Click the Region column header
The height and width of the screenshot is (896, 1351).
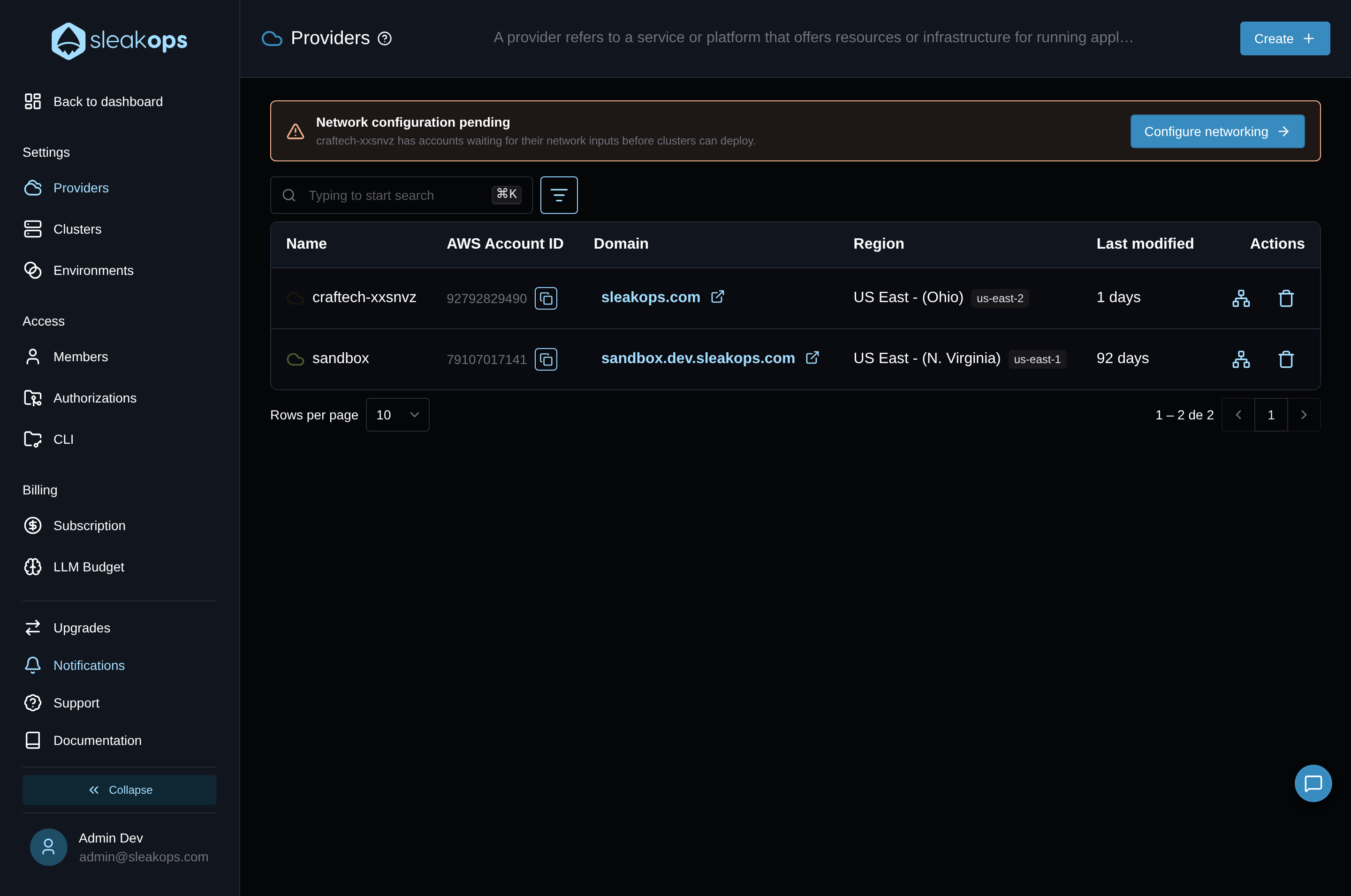click(878, 244)
